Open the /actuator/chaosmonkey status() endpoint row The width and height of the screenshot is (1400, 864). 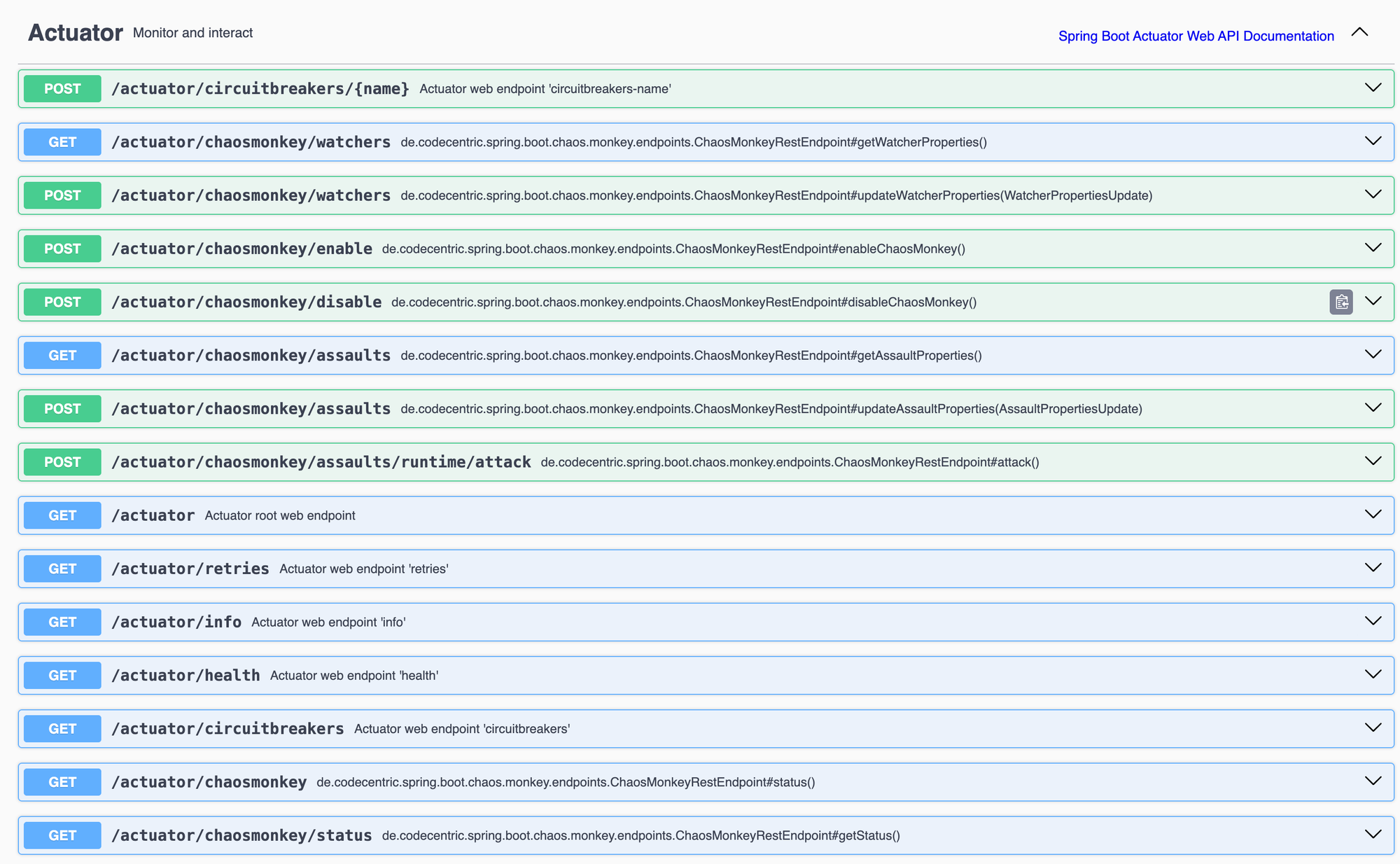pyautogui.click(x=209, y=782)
